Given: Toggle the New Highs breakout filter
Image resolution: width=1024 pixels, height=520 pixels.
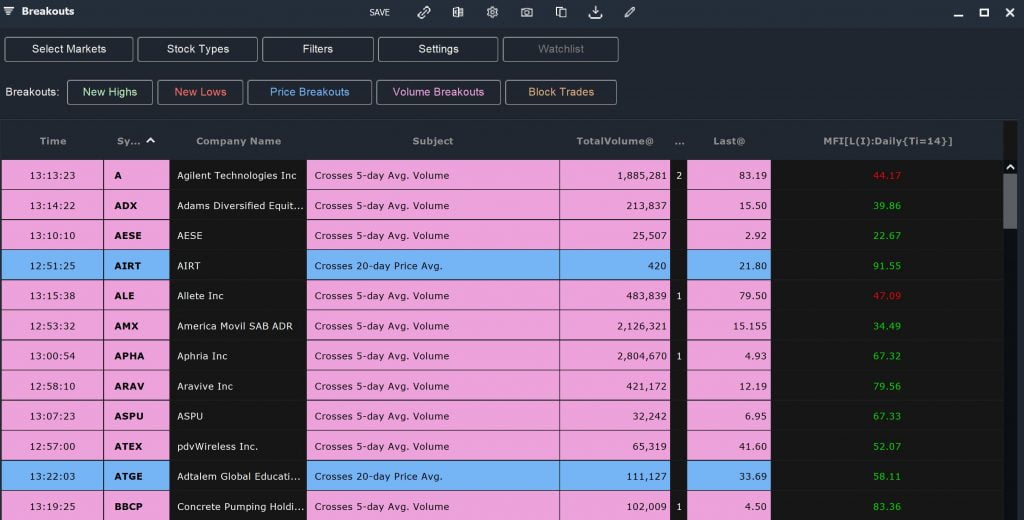Looking at the screenshot, I should click(110, 92).
